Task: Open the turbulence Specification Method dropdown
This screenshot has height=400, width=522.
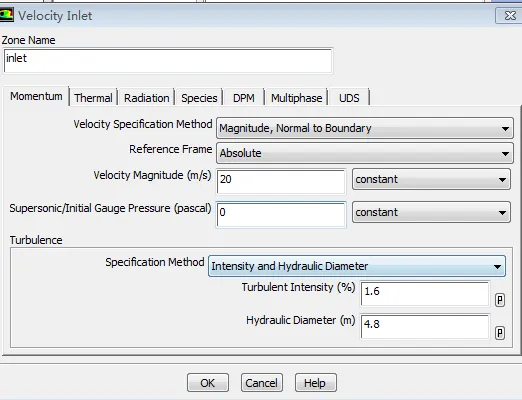Action: point(357,266)
